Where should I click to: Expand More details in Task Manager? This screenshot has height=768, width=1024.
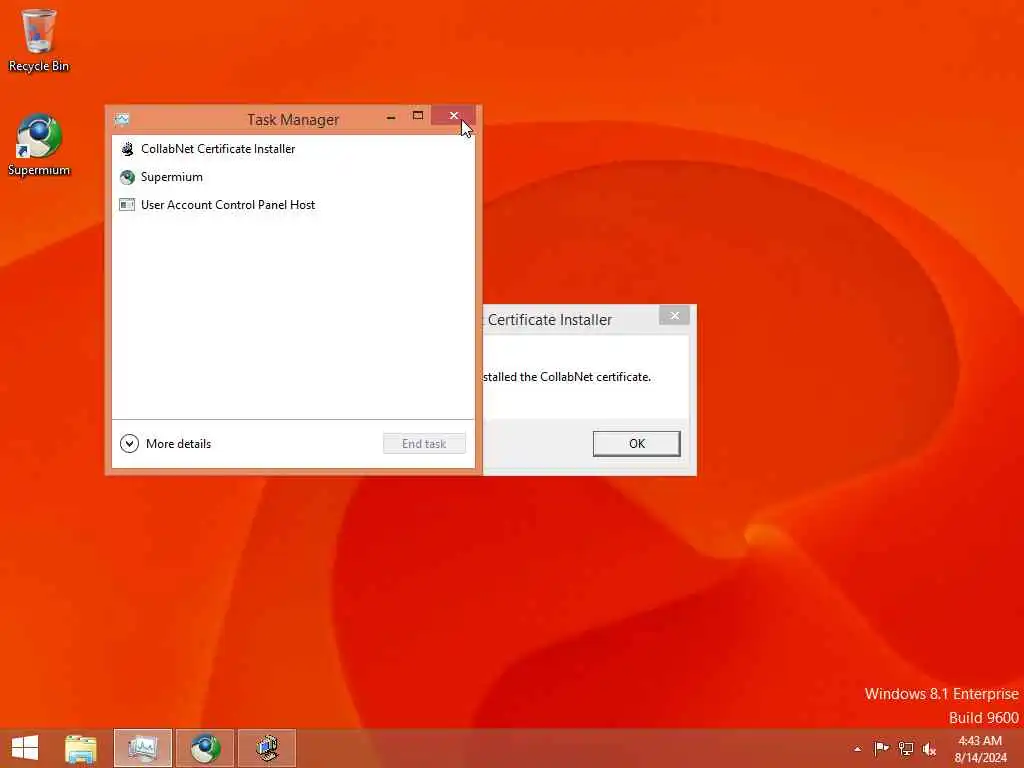point(166,443)
